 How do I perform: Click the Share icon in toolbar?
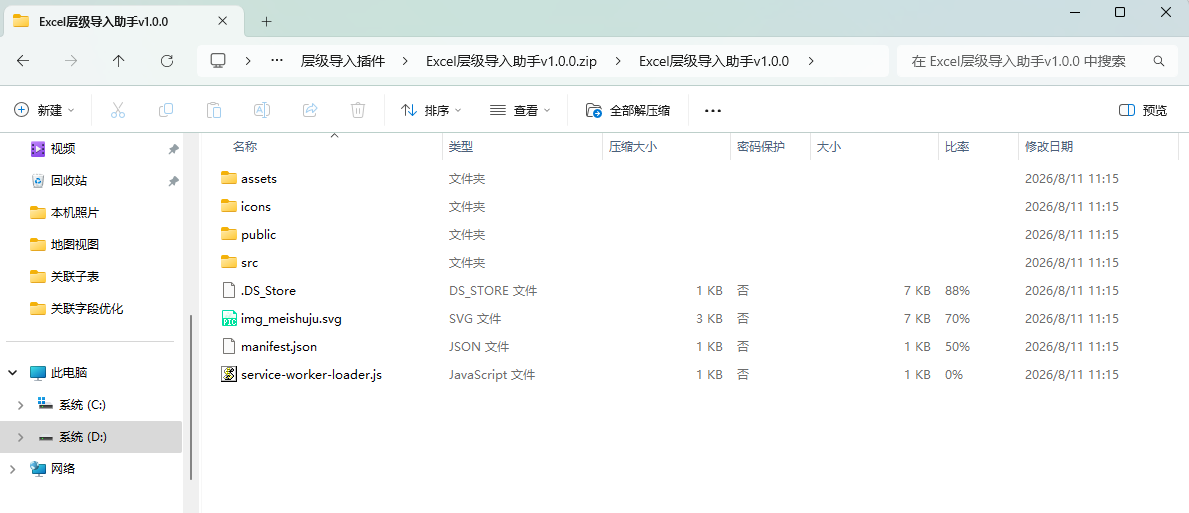point(309,110)
